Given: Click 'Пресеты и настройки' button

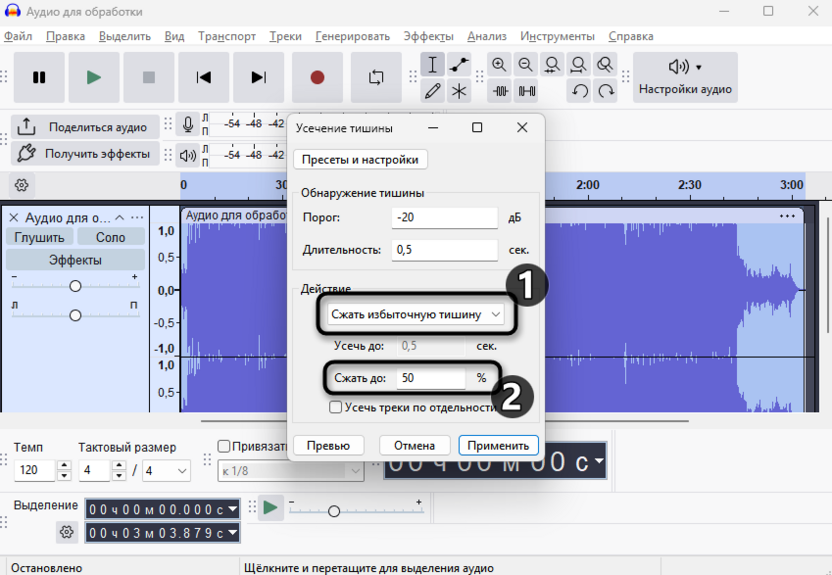Looking at the screenshot, I should pyautogui.click(x=361, y=159).
